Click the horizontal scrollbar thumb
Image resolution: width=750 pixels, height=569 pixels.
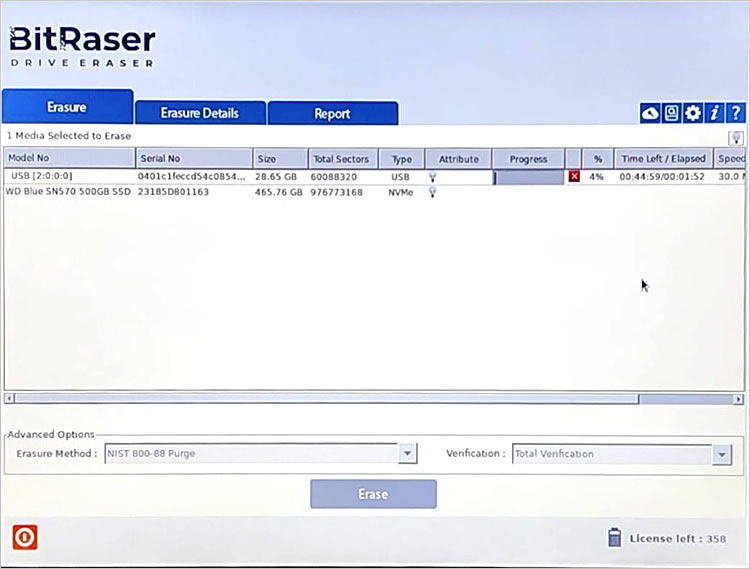[326, 399]
